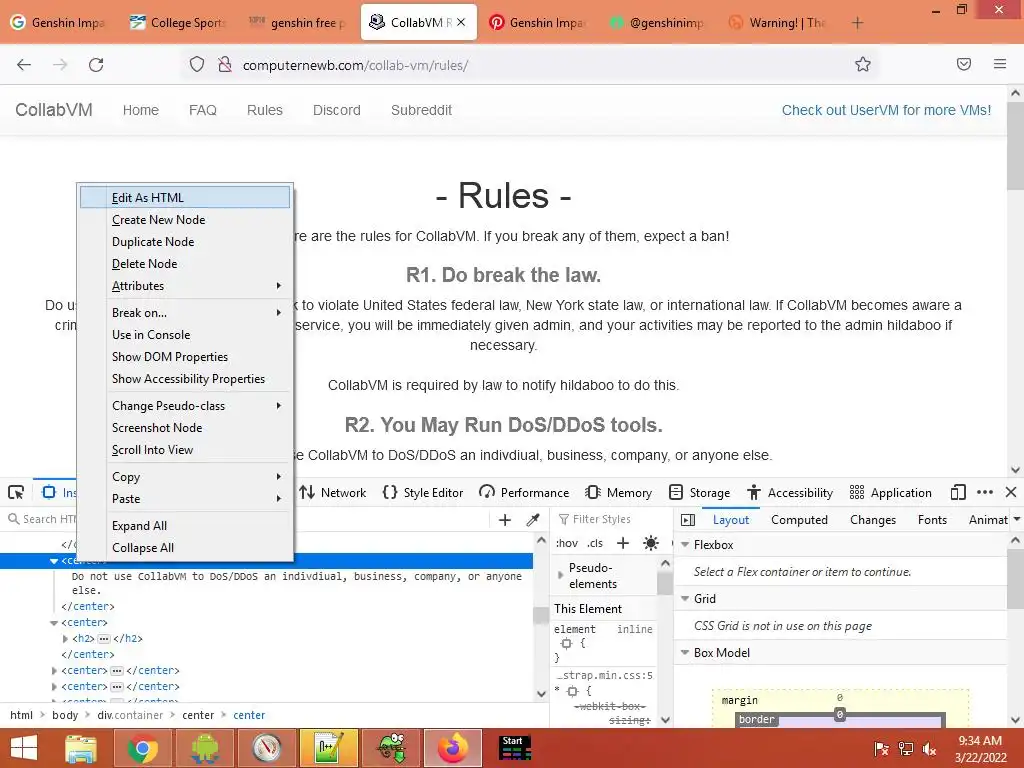Collapse the Box Model section
The width and height of the screenshot is (1024, 768).
point(685,652)
